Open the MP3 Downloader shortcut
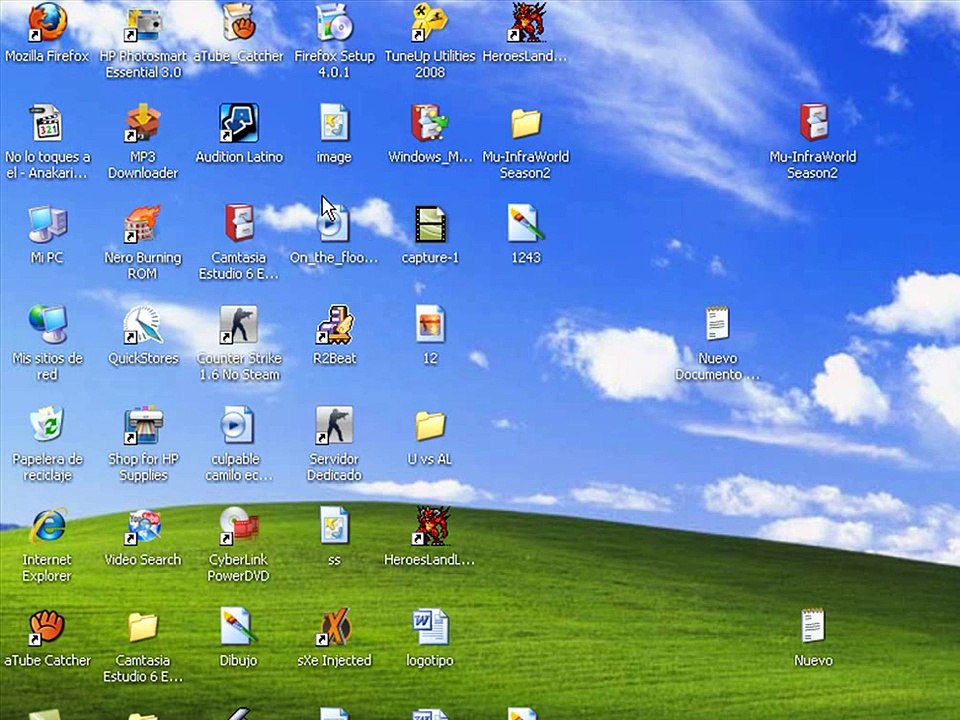This screenshot has height=720, width=960. (143, 123)
